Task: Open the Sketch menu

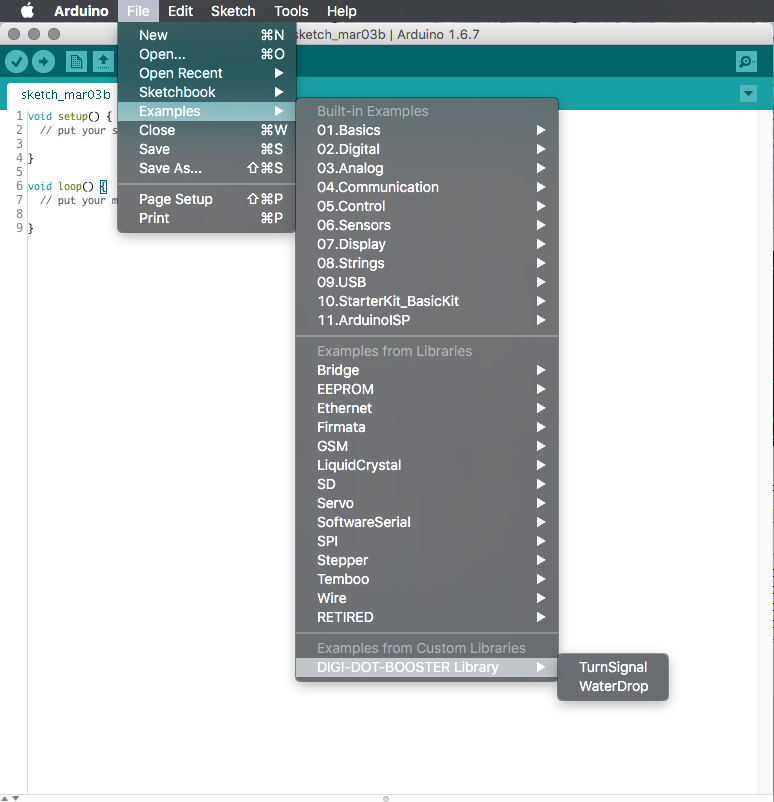Action: pyautogui.click(x=233, y=11)
